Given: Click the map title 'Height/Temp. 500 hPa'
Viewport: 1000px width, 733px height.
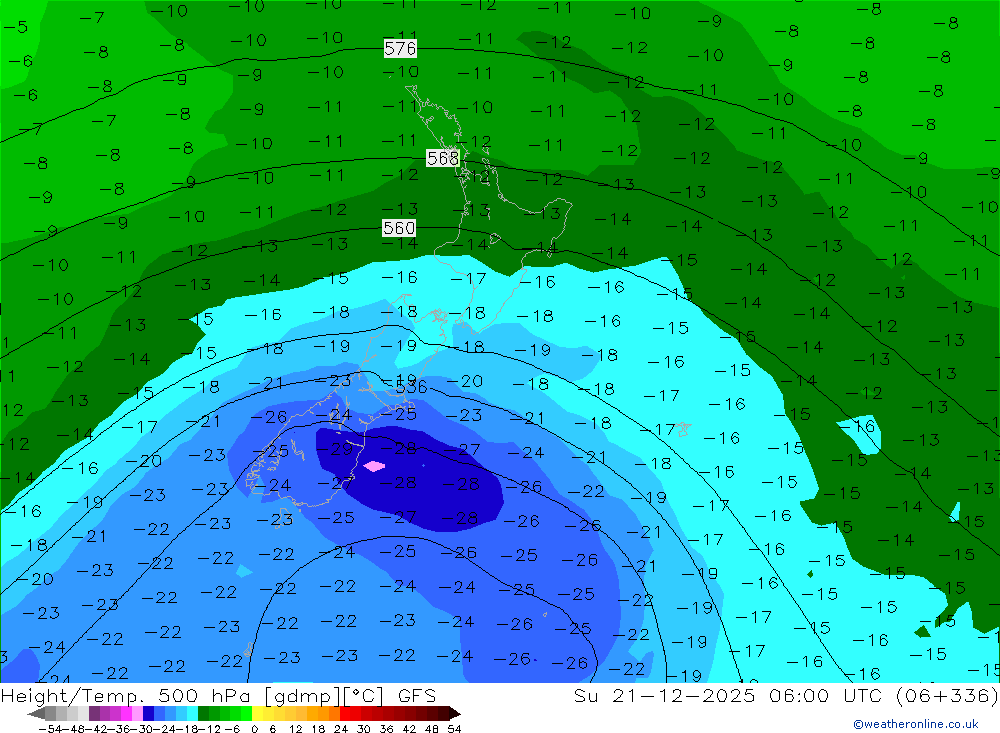Looking at the screenshot, I should coord(125,696).
